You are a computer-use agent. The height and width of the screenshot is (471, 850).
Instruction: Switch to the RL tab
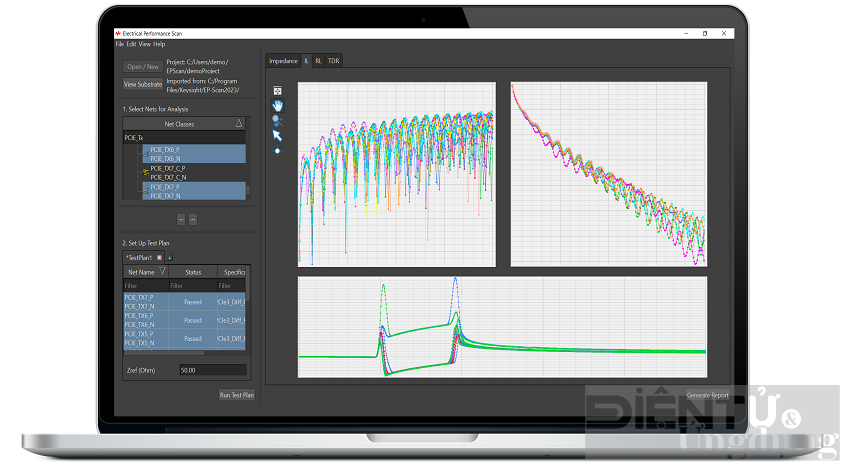coord(318,61)
